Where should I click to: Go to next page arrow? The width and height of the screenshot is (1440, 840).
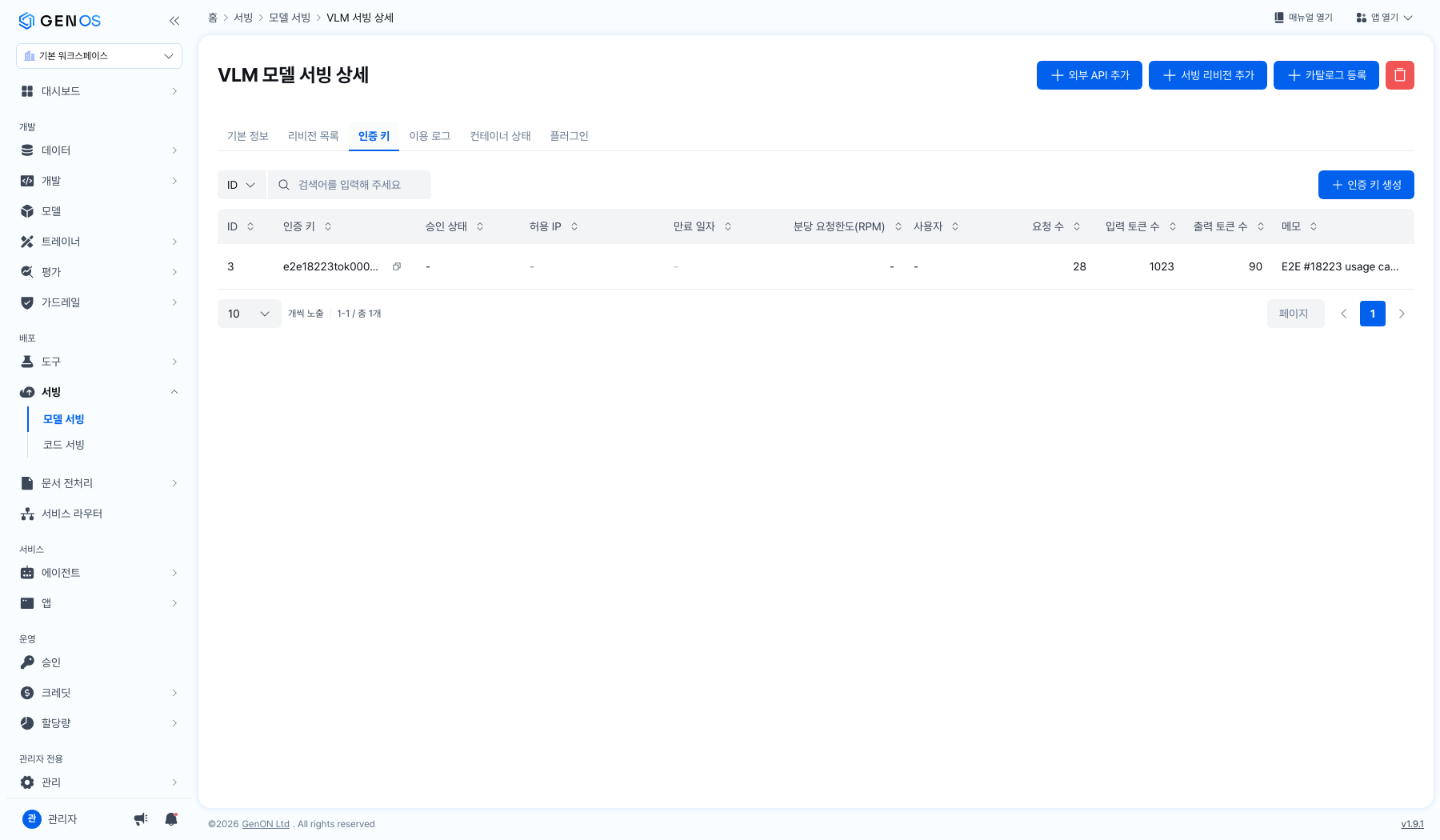[x=1402, y=314]
